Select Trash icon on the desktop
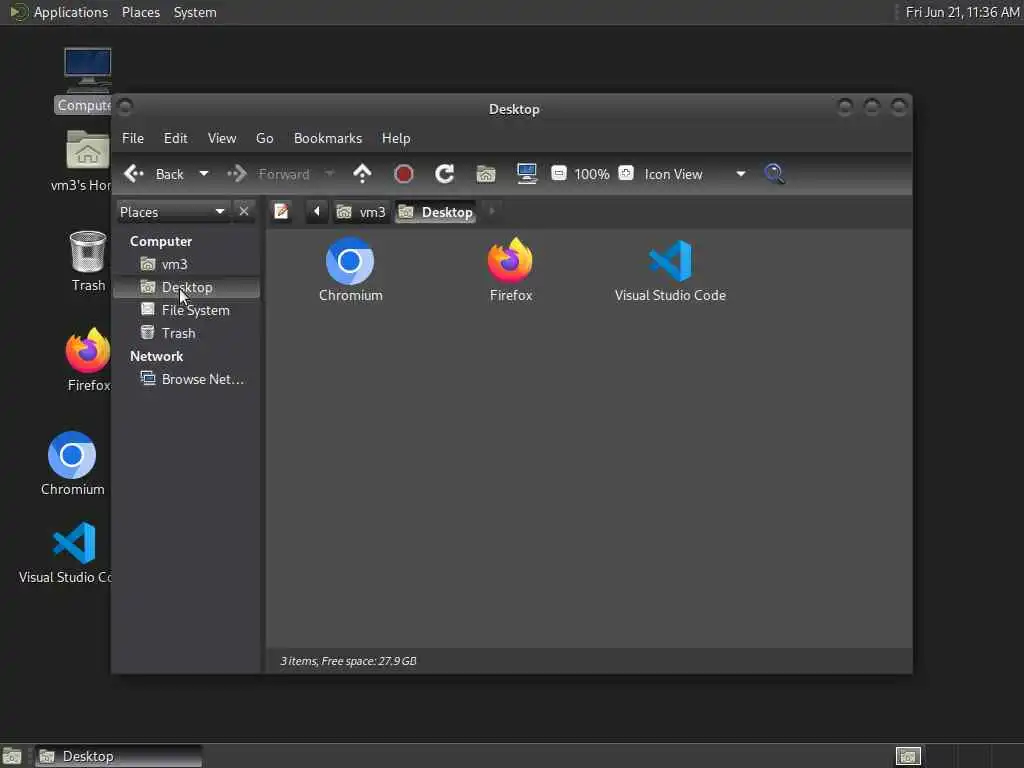Image resolution: width=1024 pixels, height=768 pixels. pyautogui.click(x=88, y=261)
